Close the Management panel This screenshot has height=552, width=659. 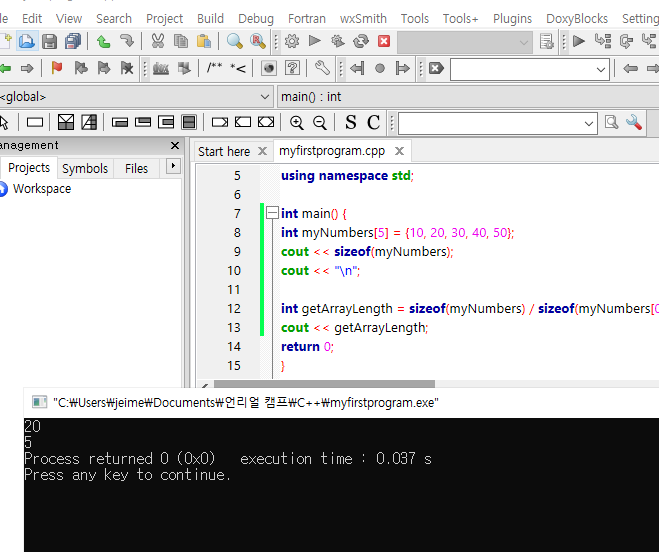(x=175, y=145)
